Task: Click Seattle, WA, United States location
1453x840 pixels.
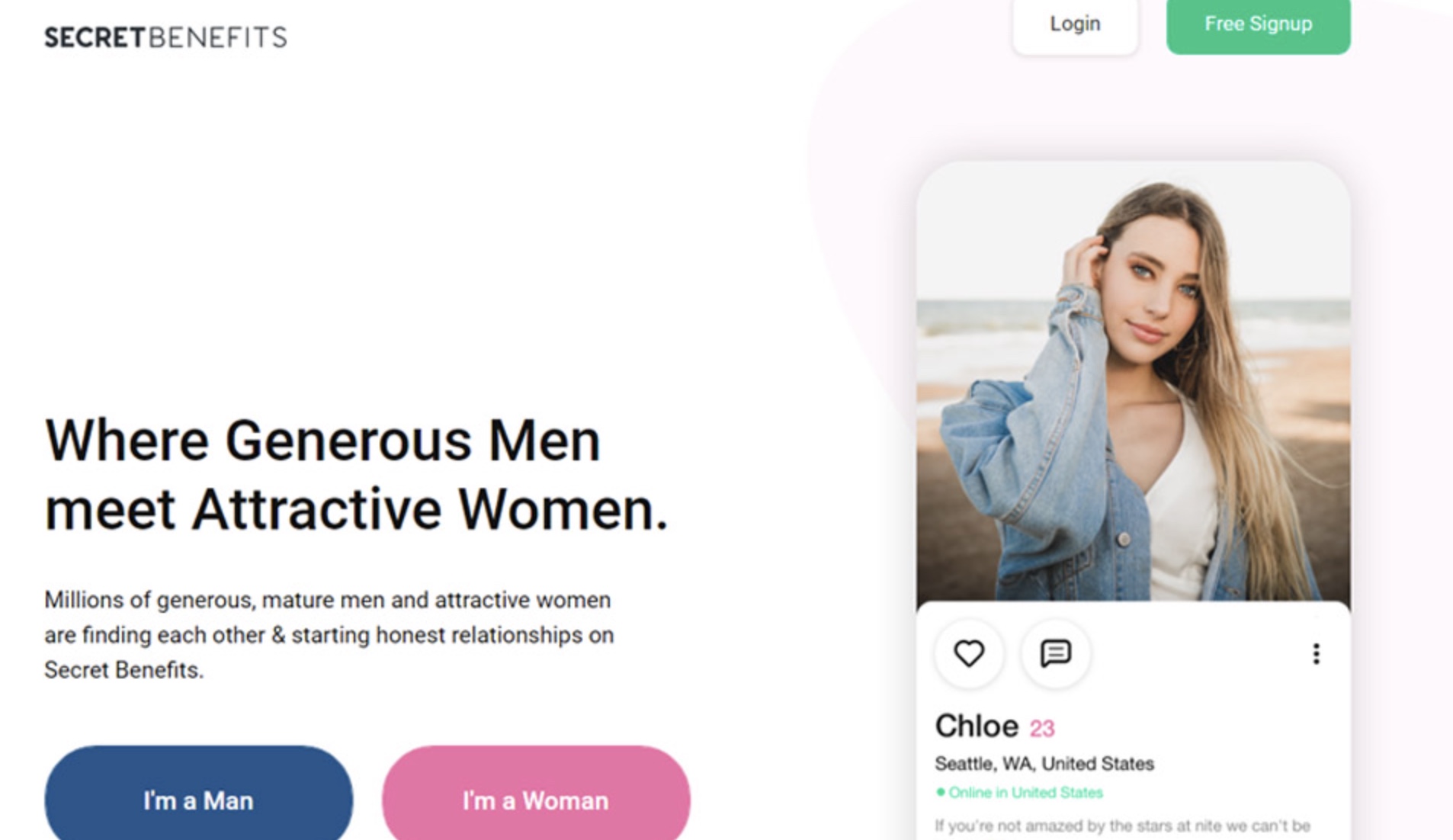Action: 1044,764
